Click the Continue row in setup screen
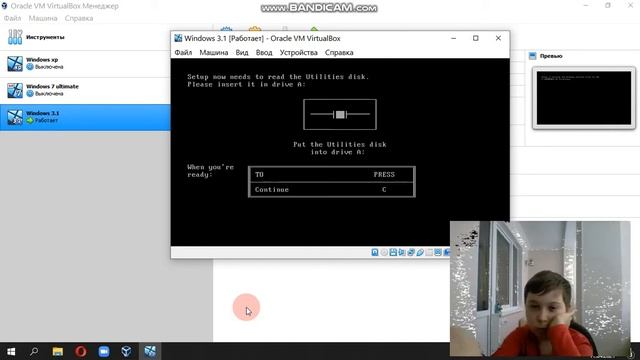640x360 pixels. (x=331, y=190)
